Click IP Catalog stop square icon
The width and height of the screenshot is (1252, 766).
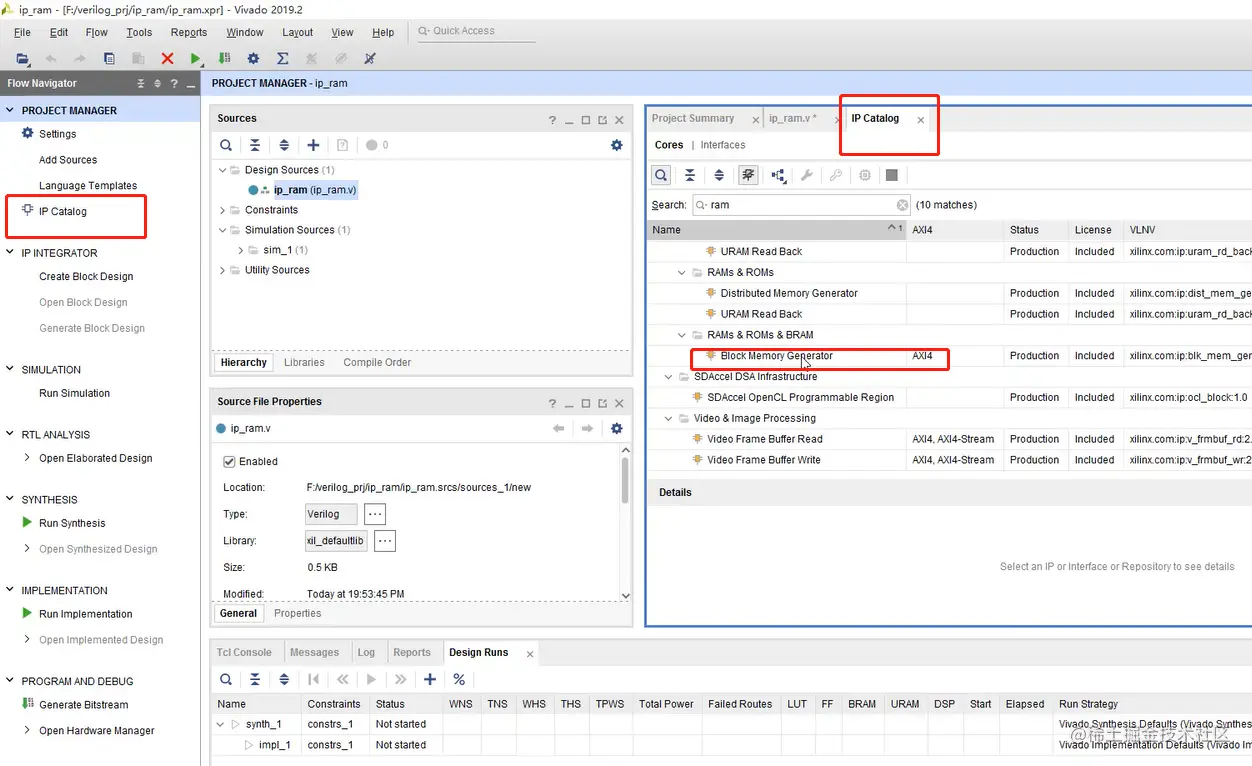click(892, 175)
